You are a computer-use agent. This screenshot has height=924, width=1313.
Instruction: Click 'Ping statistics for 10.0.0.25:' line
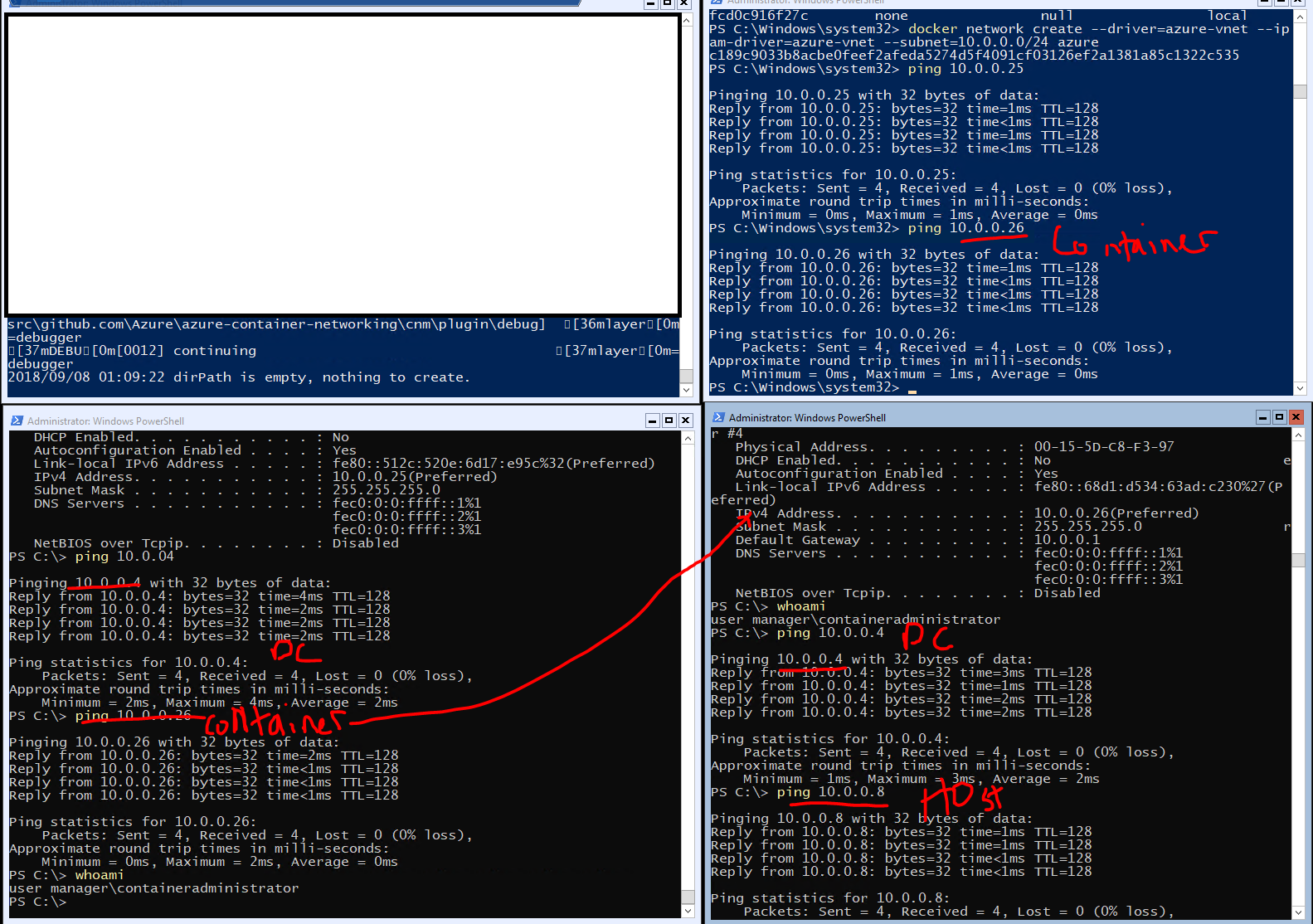[833, 175]
